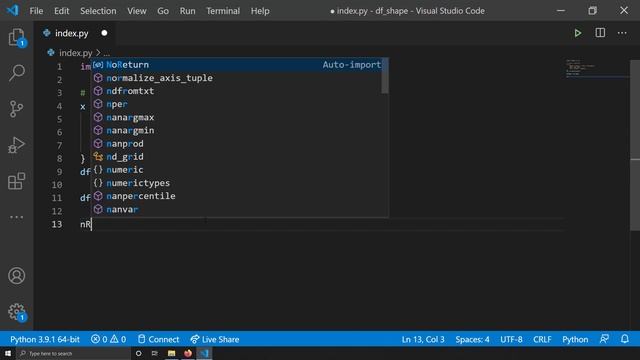Open the Manage settings gear
Image resolution: width=640 pixels, height=360 pixels.
pyautogui.click(x=16, y=312)
